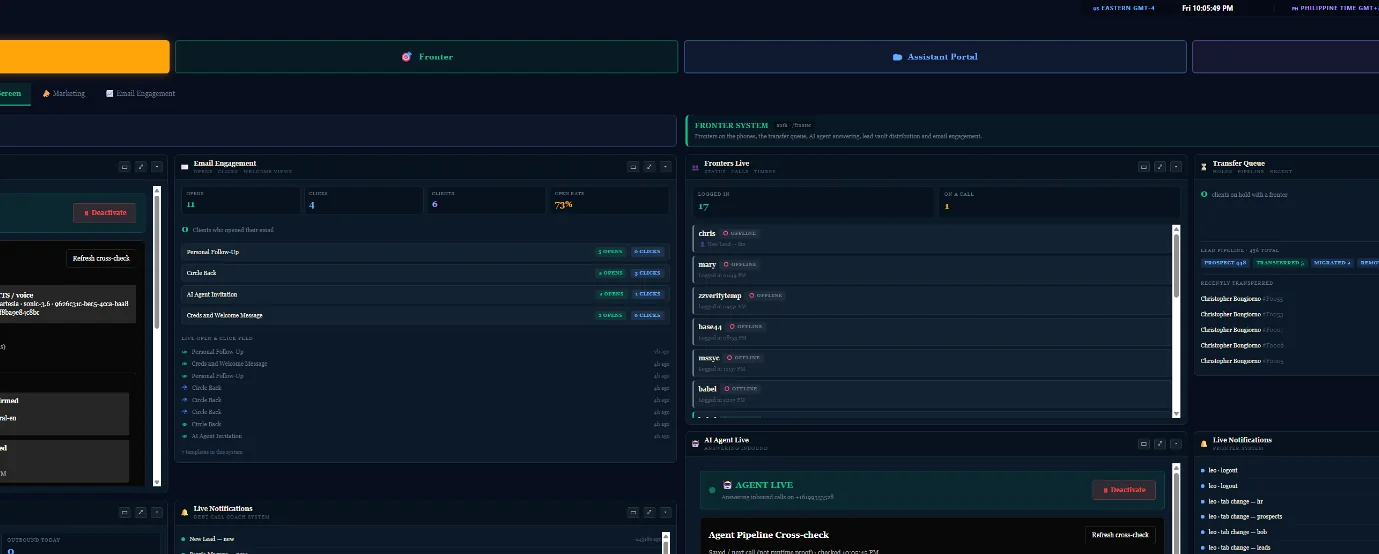The height and width of the screenshot is (554, 1379).
Task: Select fronter mary in Fronters Live
Action: pos(932,269)
